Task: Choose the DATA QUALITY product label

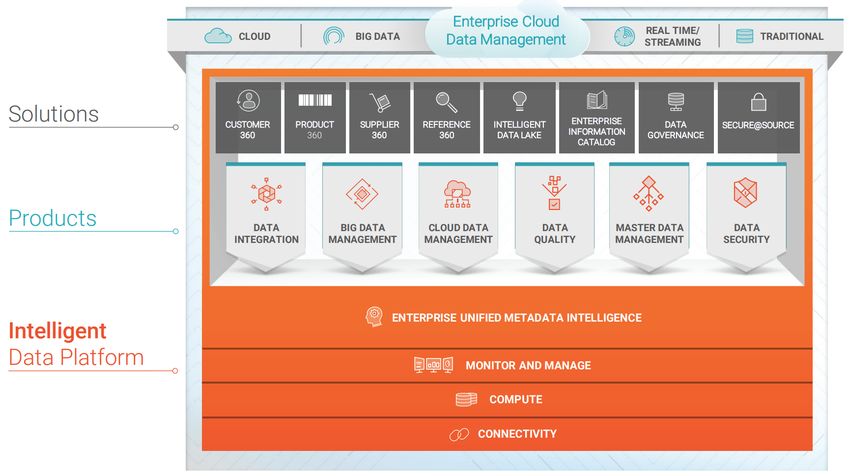Action: 555,234
